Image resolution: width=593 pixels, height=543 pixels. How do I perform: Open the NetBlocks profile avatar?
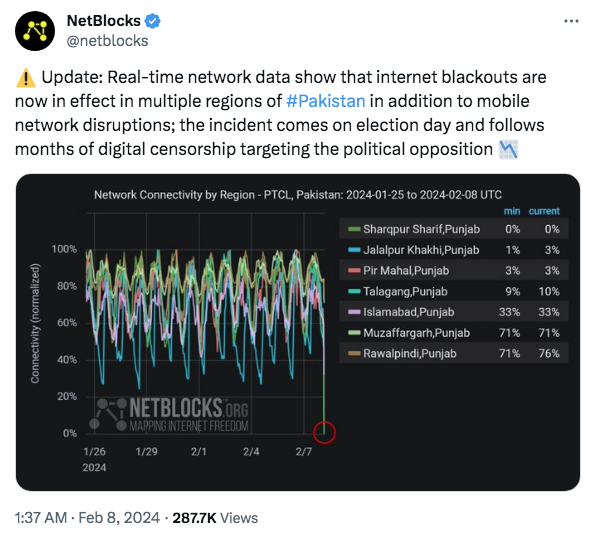(35, 31)
